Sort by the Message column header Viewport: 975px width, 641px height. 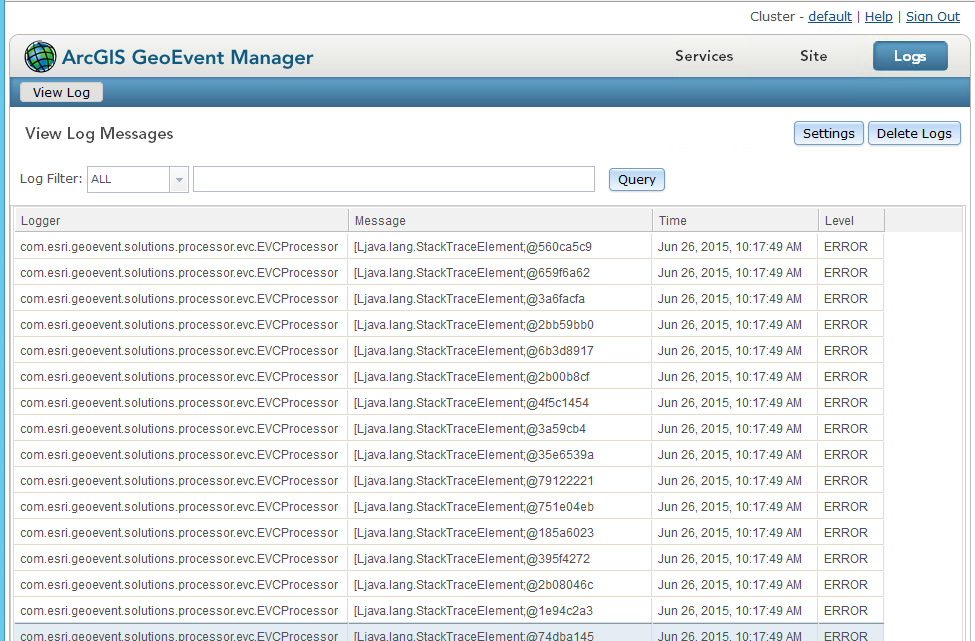point(500,220)
